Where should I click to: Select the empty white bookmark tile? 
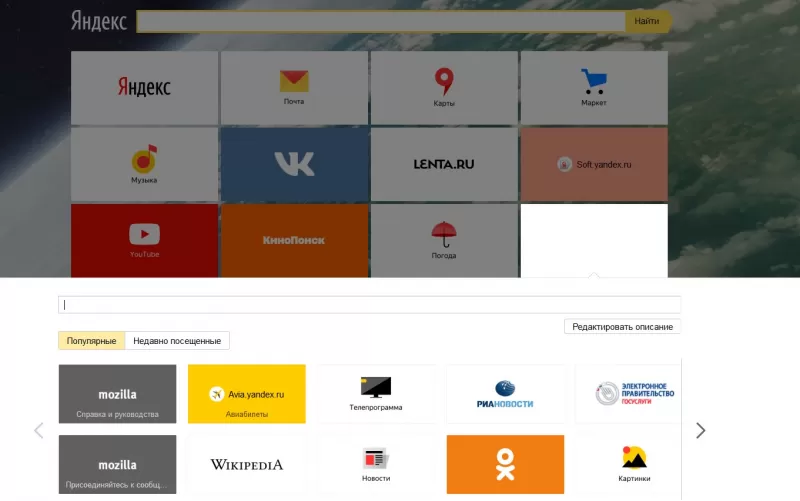594,241
